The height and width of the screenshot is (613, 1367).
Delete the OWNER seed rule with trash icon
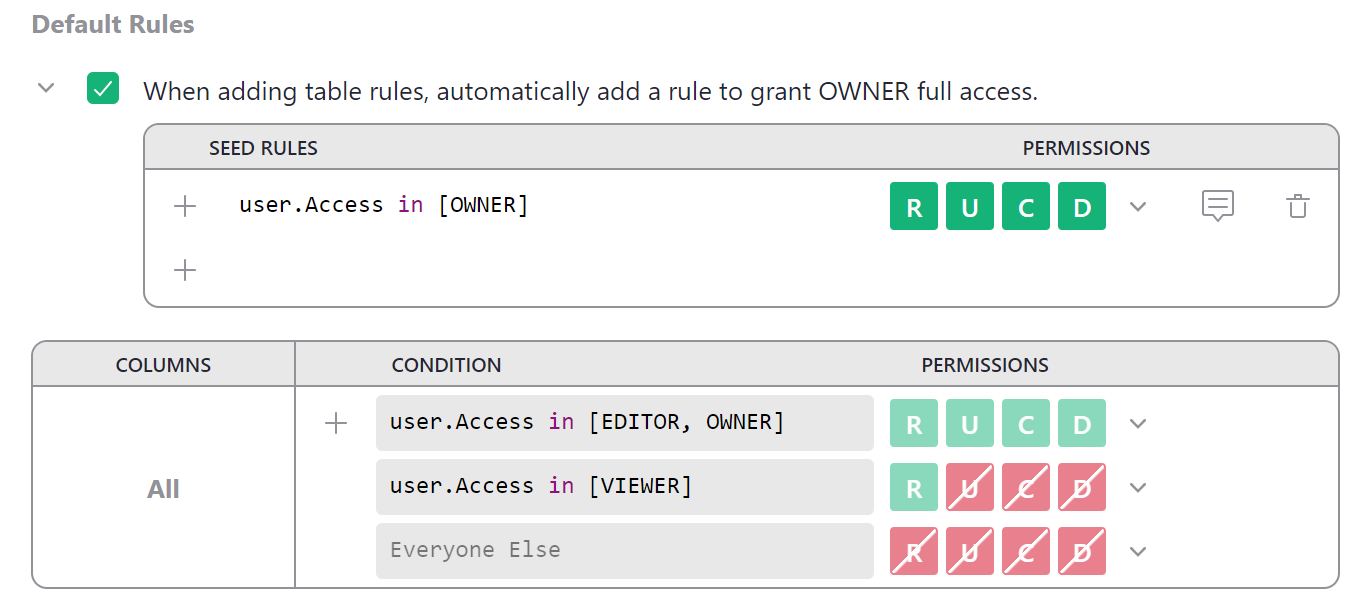pyautogui.click(x=1297, y=206)
